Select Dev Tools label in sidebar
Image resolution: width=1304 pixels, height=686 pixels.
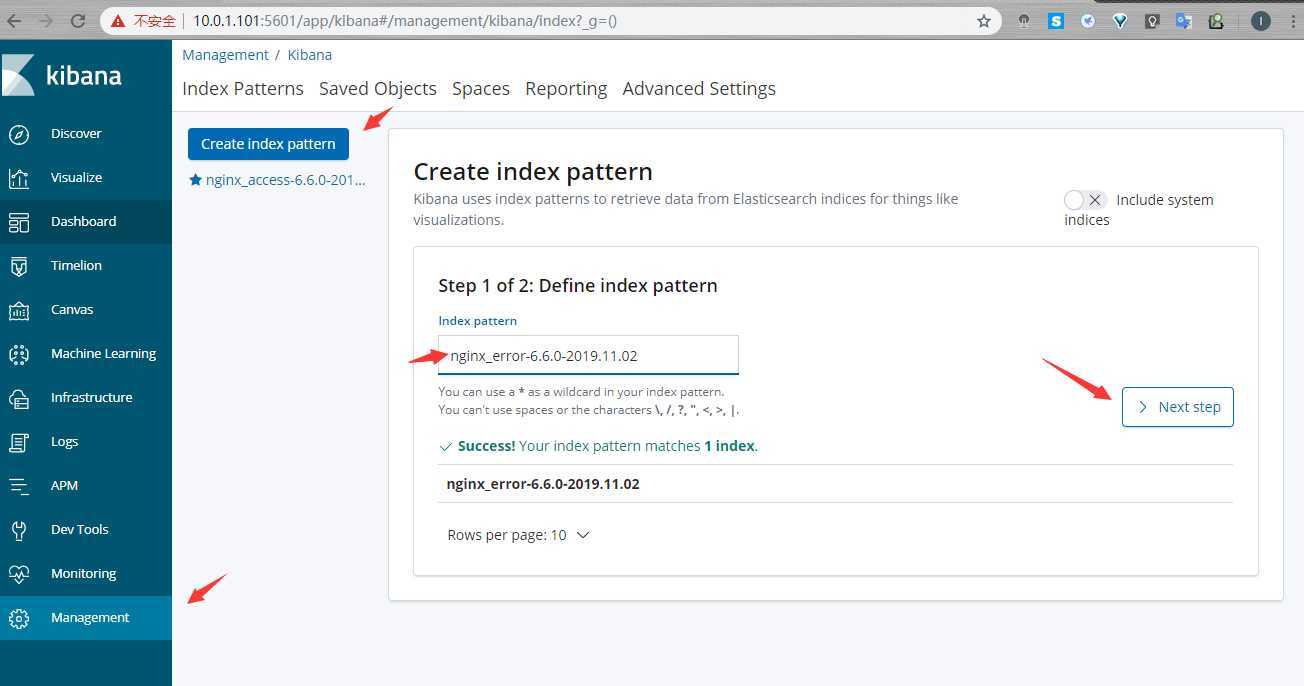tap(80, 530)
